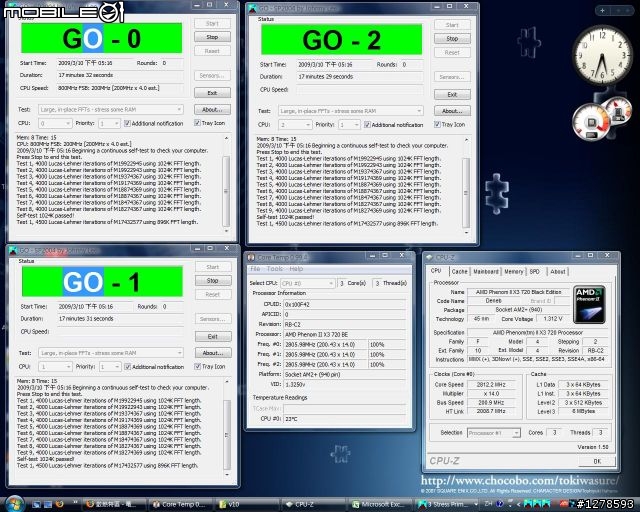Click the CPUID field showing 0x100F42
The image size is (640, 512).
(x=344, y=305)
